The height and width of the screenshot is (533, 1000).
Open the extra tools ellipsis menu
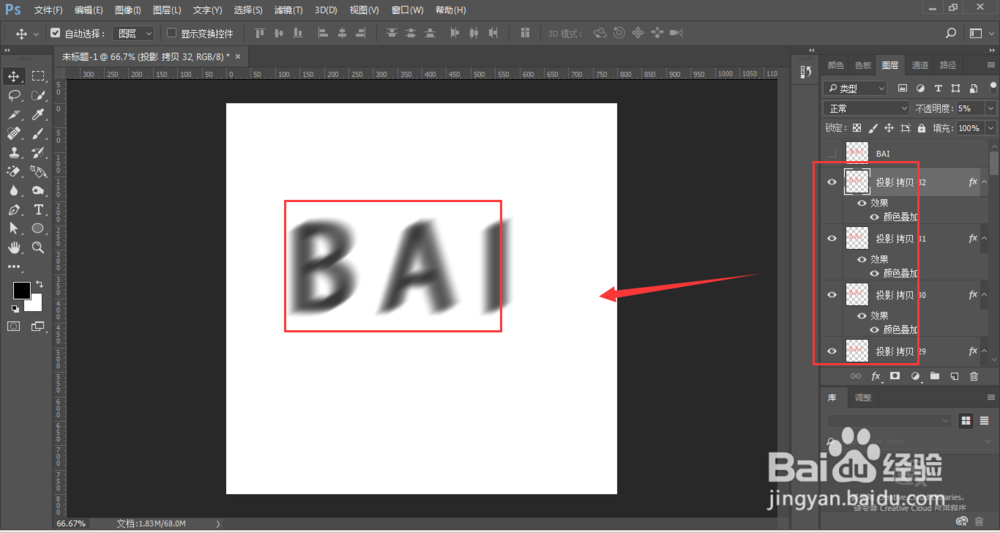[x=13, y=266]
